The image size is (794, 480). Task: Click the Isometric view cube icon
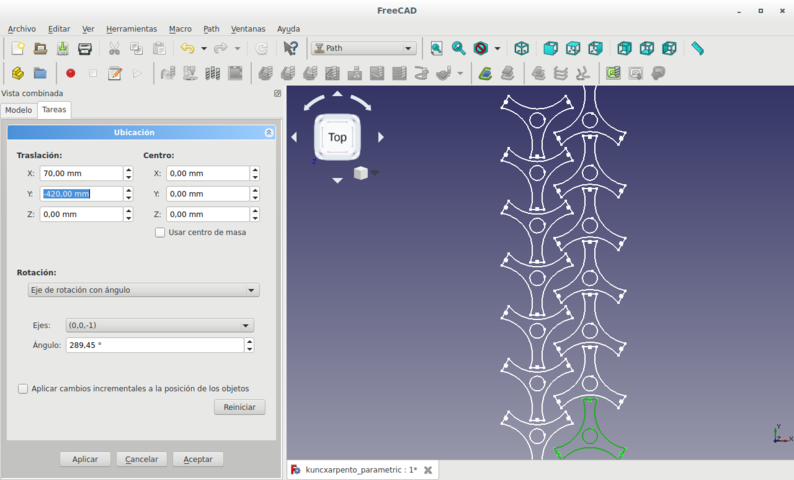tap(521, 48)
